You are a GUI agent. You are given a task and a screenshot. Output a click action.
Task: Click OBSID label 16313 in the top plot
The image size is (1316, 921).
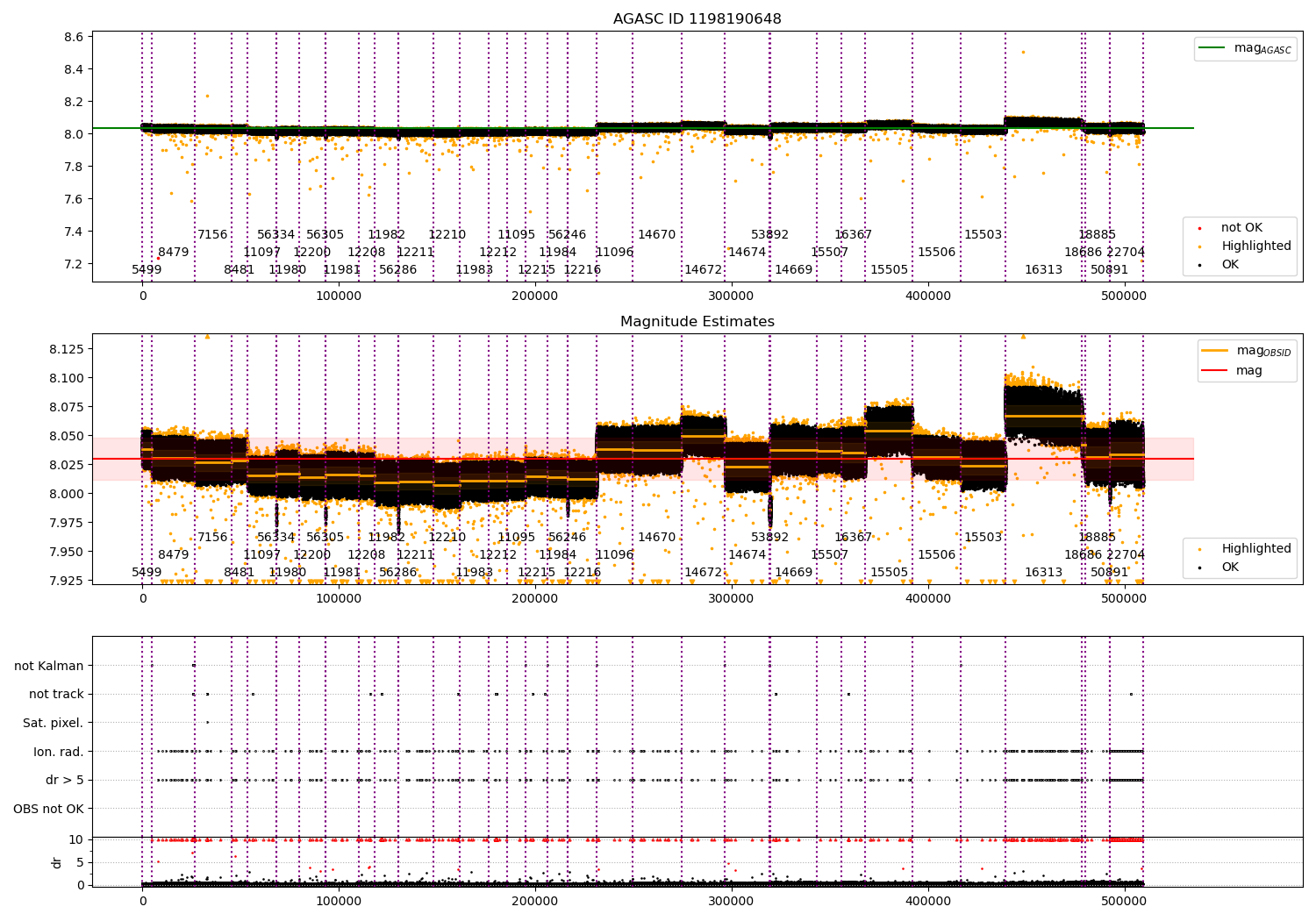coord(1043,270)
